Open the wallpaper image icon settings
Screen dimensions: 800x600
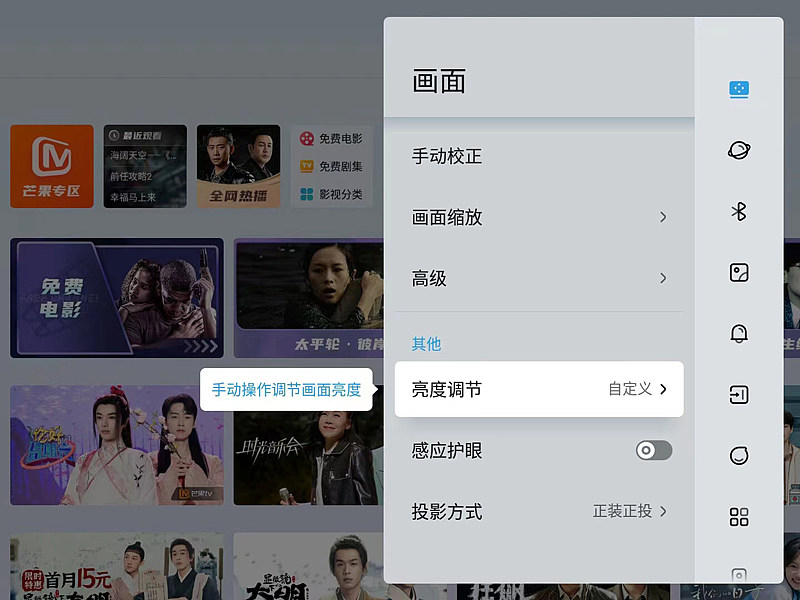coord(739,272)
